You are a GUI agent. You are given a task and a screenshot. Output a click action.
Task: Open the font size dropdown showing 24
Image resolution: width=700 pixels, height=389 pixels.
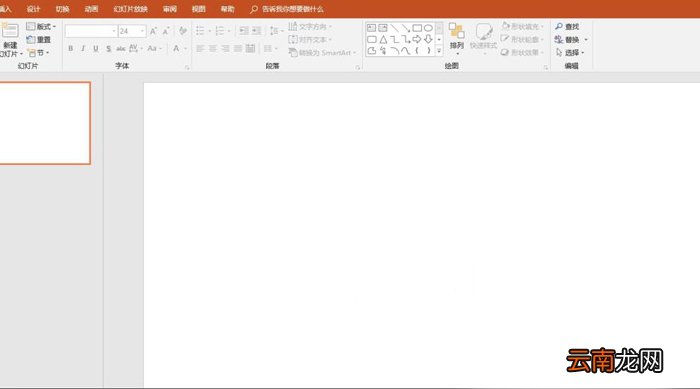(x=142, y=31)
